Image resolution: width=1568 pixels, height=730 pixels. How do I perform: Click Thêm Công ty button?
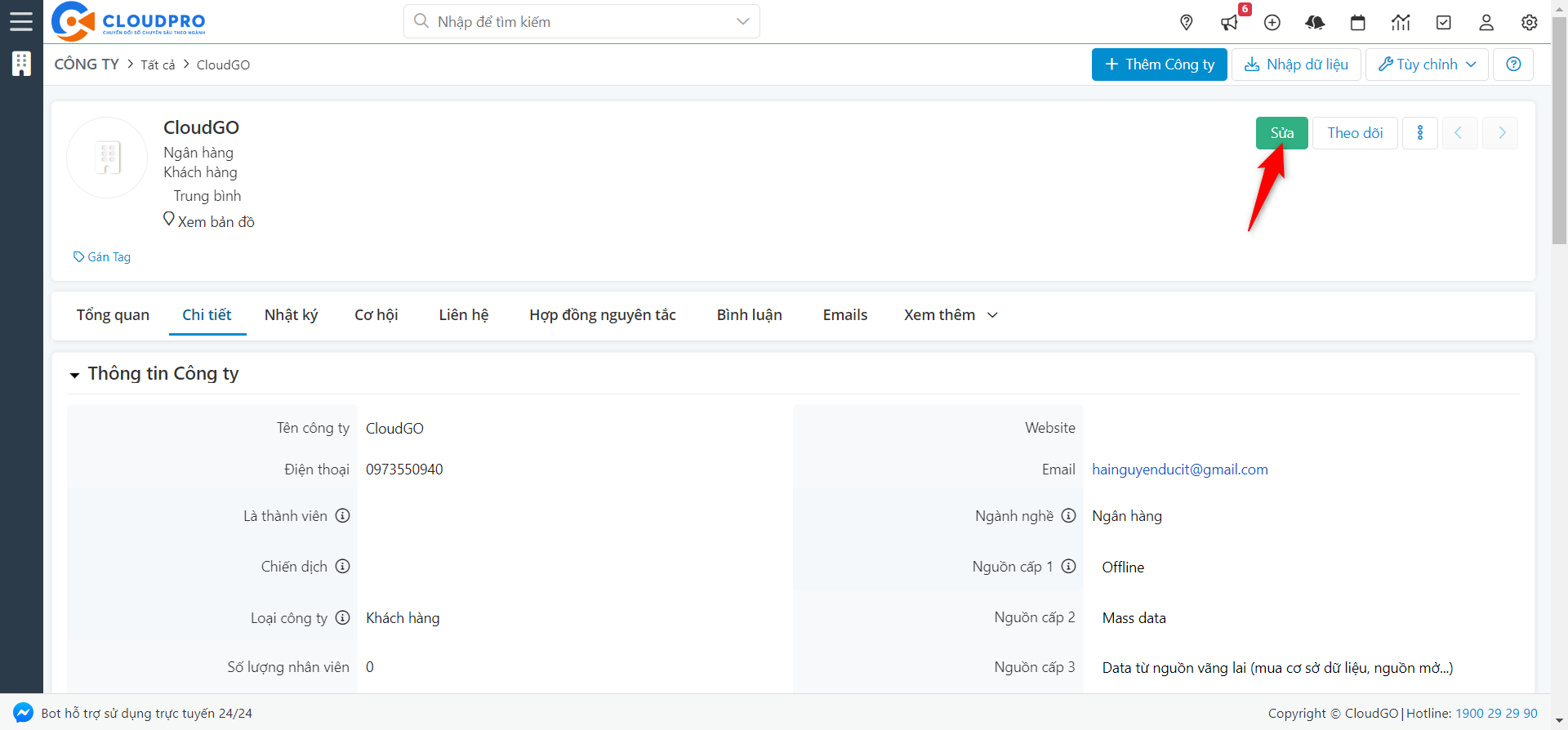tap(1159, 65)
